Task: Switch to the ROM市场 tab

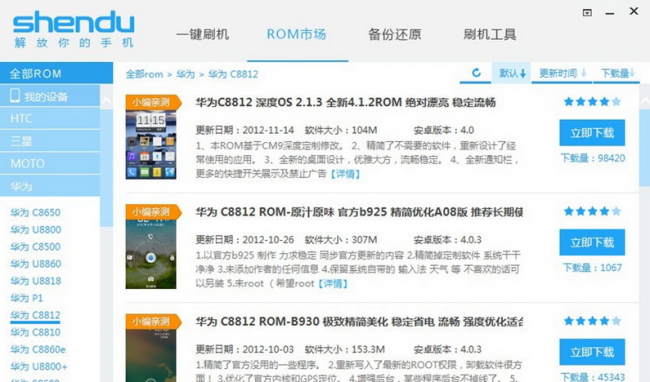Action: pos(296,34)
